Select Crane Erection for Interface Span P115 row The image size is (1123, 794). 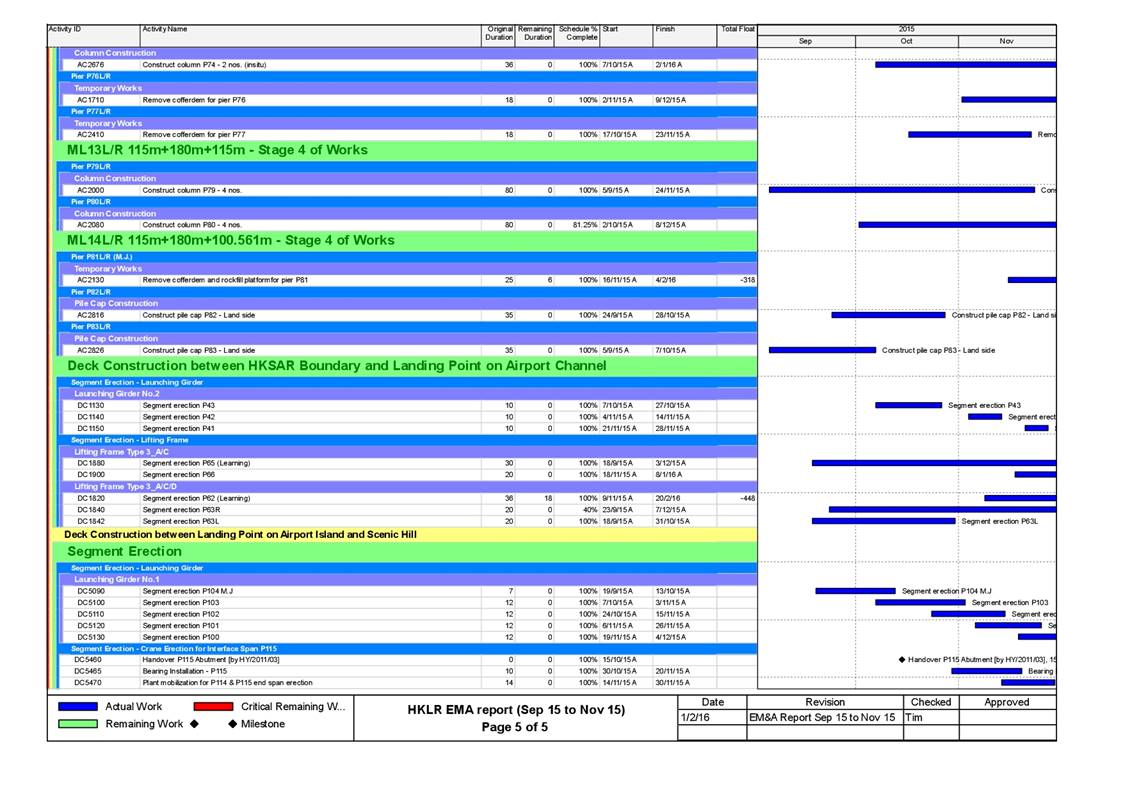click(407, 649)
